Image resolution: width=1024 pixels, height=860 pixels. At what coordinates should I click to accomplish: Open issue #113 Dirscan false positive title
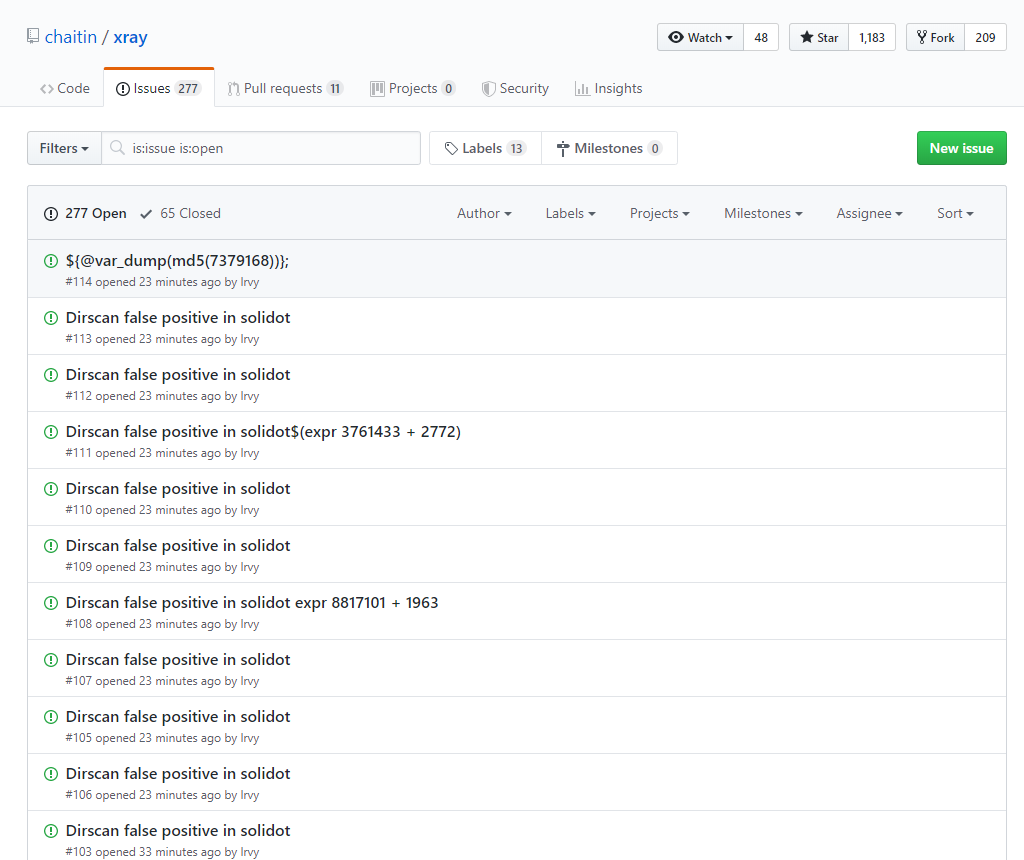pyautogui.click(x=178, y=318)
